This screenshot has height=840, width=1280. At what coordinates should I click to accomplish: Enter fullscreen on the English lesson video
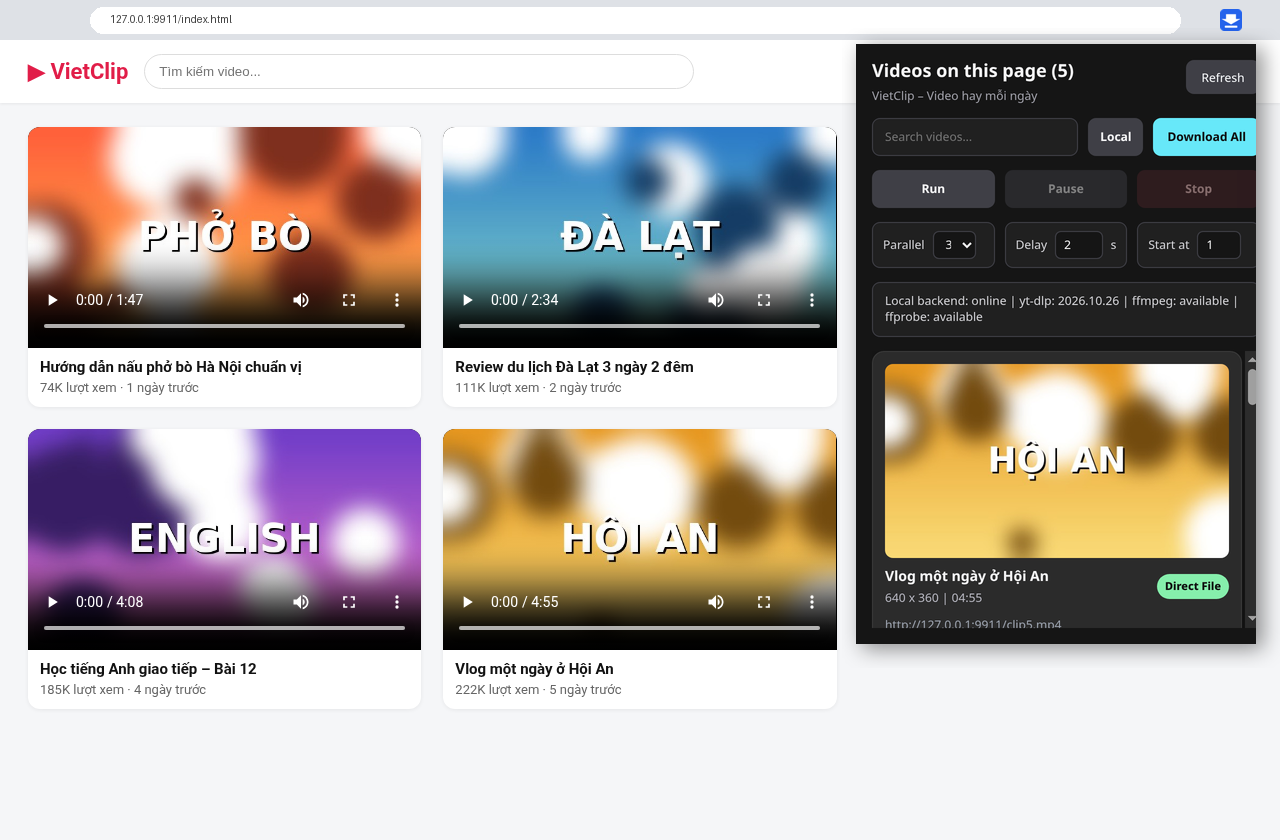[x=349, y=602]
